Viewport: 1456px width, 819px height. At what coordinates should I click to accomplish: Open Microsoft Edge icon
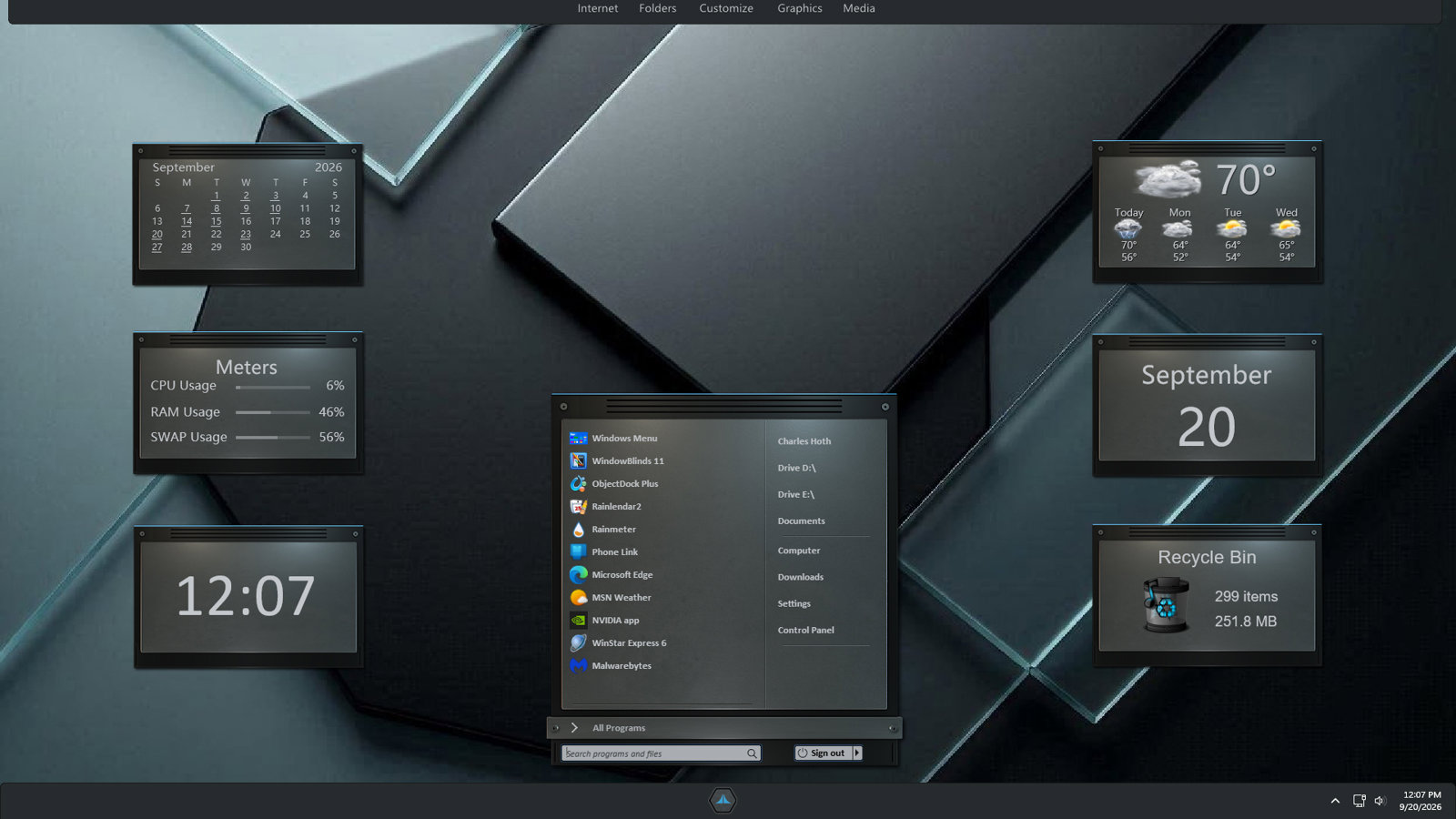[578, 575]
